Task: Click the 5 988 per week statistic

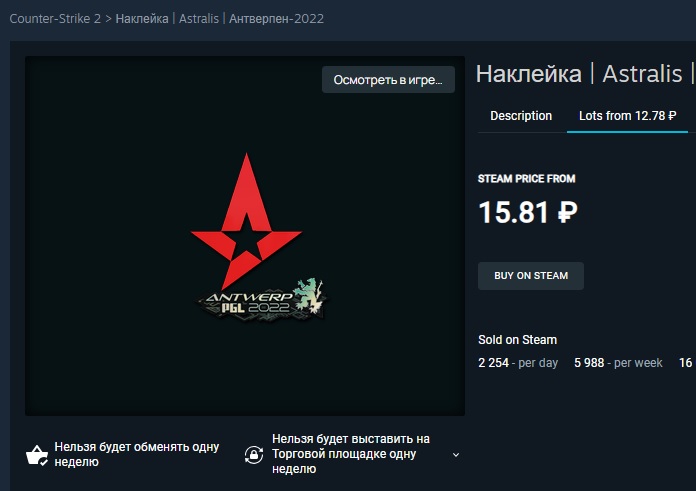Action: (618, 363)
